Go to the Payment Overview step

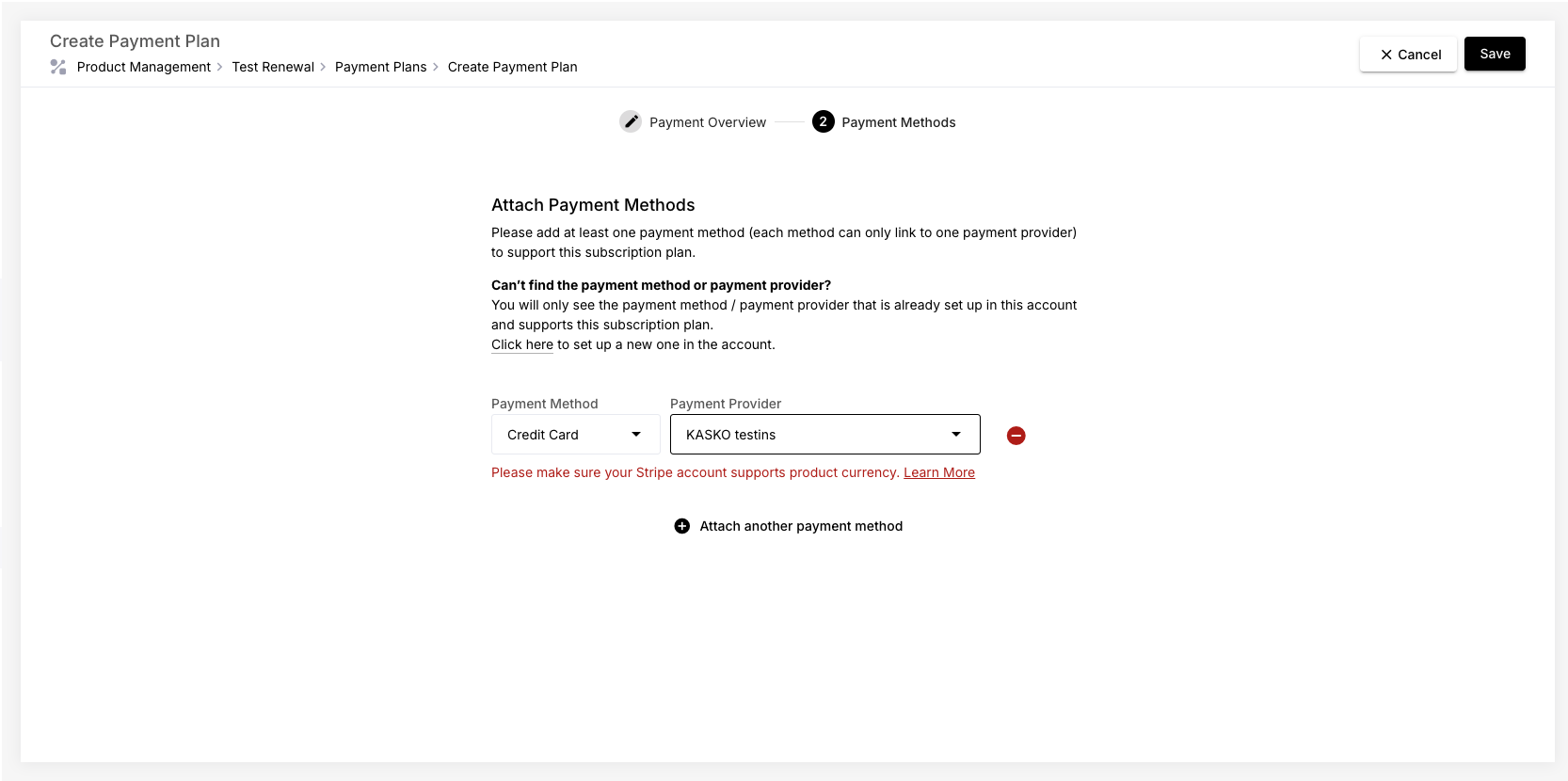tap(707, 122)
